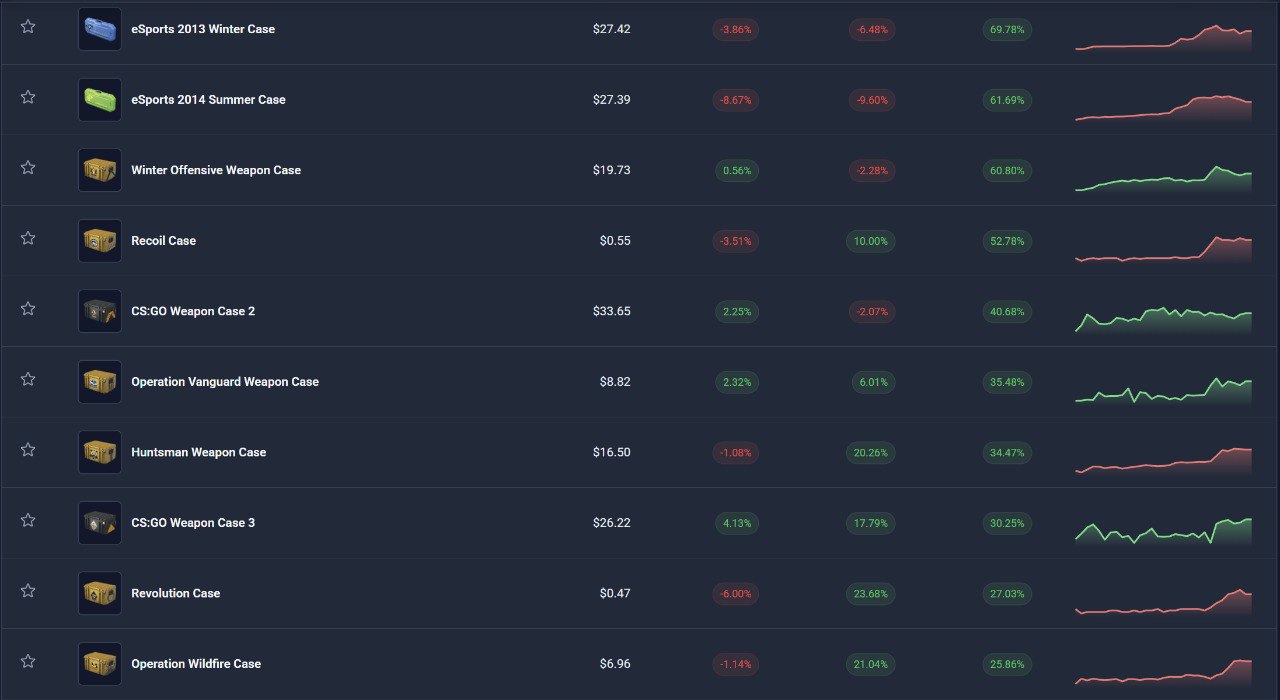
Task: Add Huntsman Weapon Case to favorites
Action: click(x=28, y=450)
